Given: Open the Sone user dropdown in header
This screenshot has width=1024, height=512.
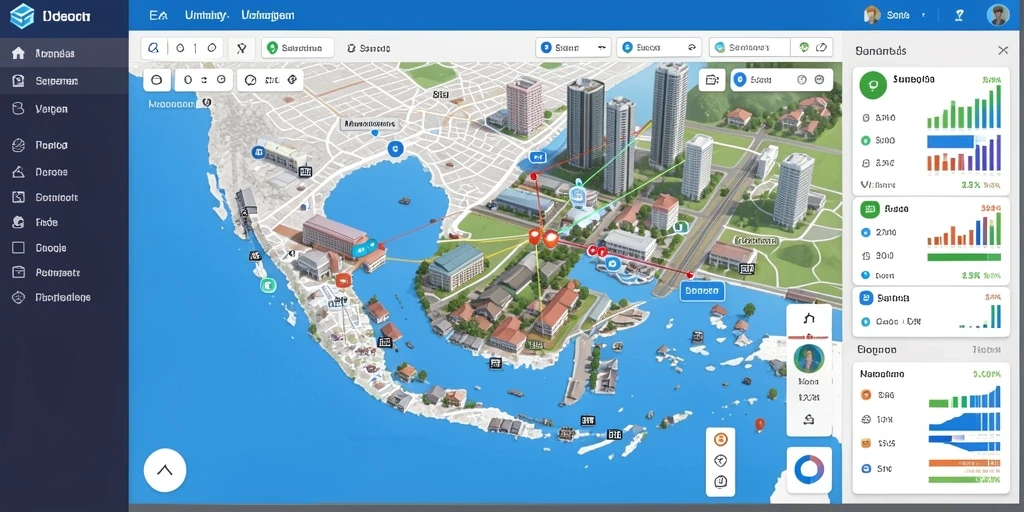Looking at the screenshot, I should 897,15.
